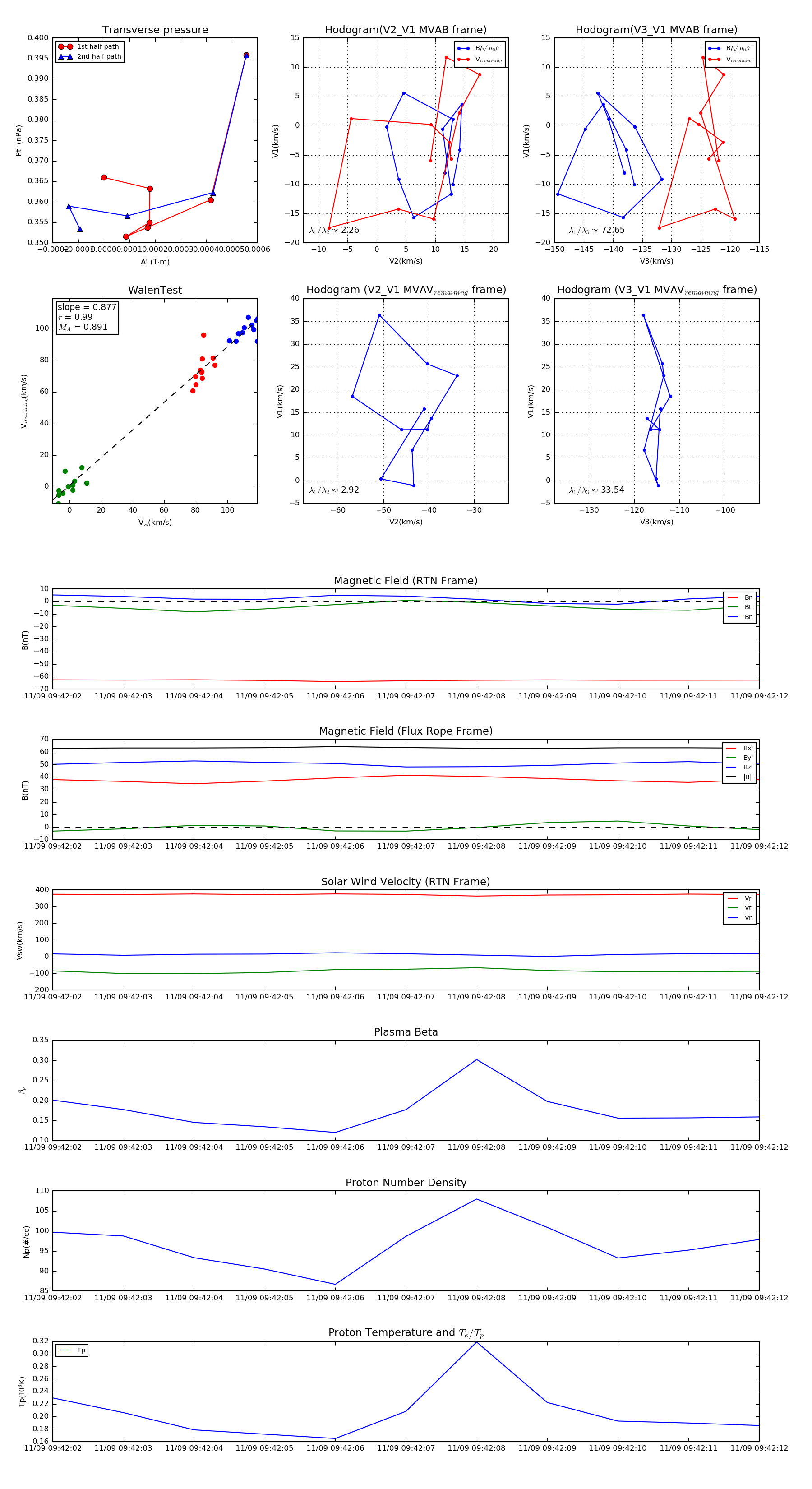Image resolution: width=812 pixels, height=1489 pixels.
Task: Click the 'Tp(10^6K)' y-axis label
Action: (22, 1392)
